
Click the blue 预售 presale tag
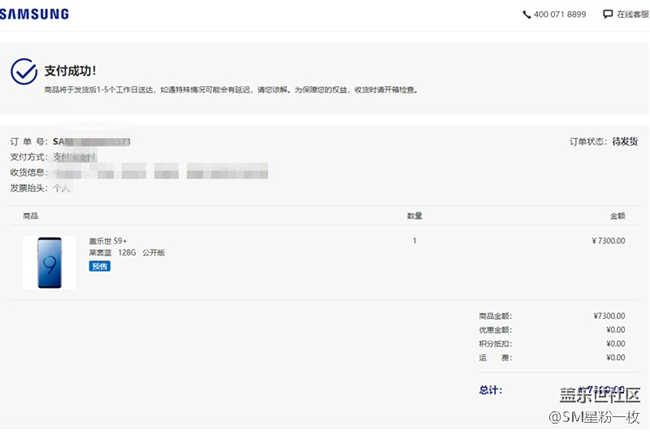click(99, 266)
